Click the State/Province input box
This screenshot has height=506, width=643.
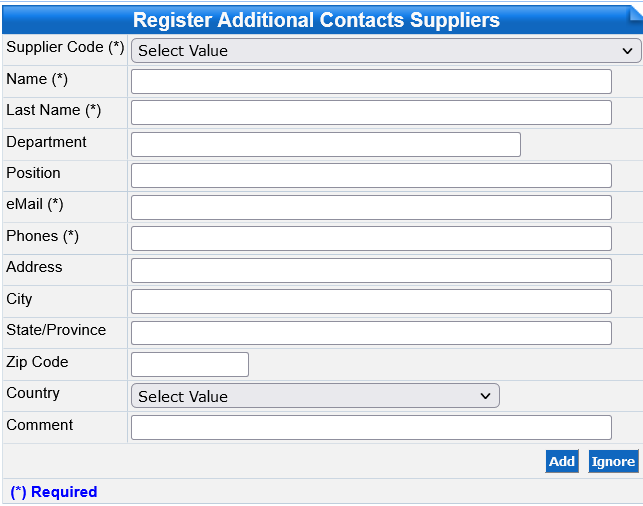pos(371,333)
